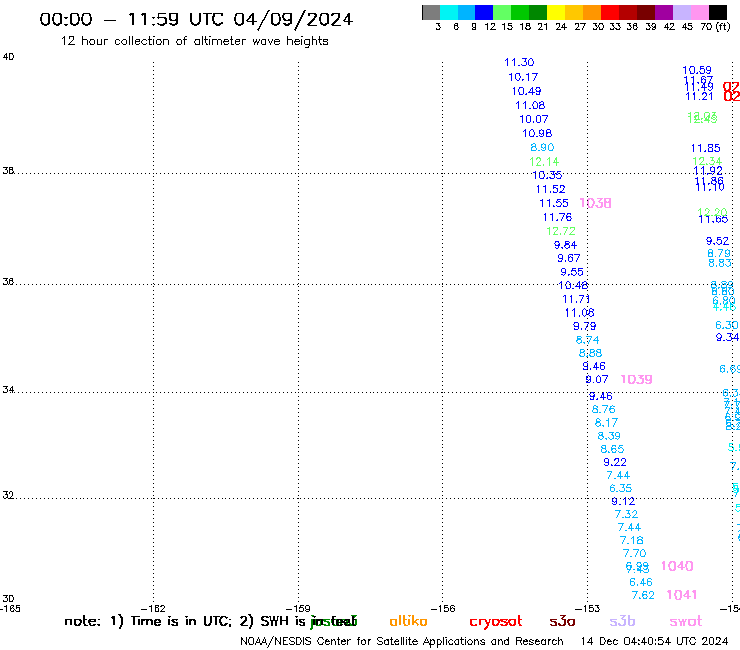Image resolution: width=740 pixels, height=650 pixels.
Task: Click wave height value 11.52
Action: (x=550, y=189)
